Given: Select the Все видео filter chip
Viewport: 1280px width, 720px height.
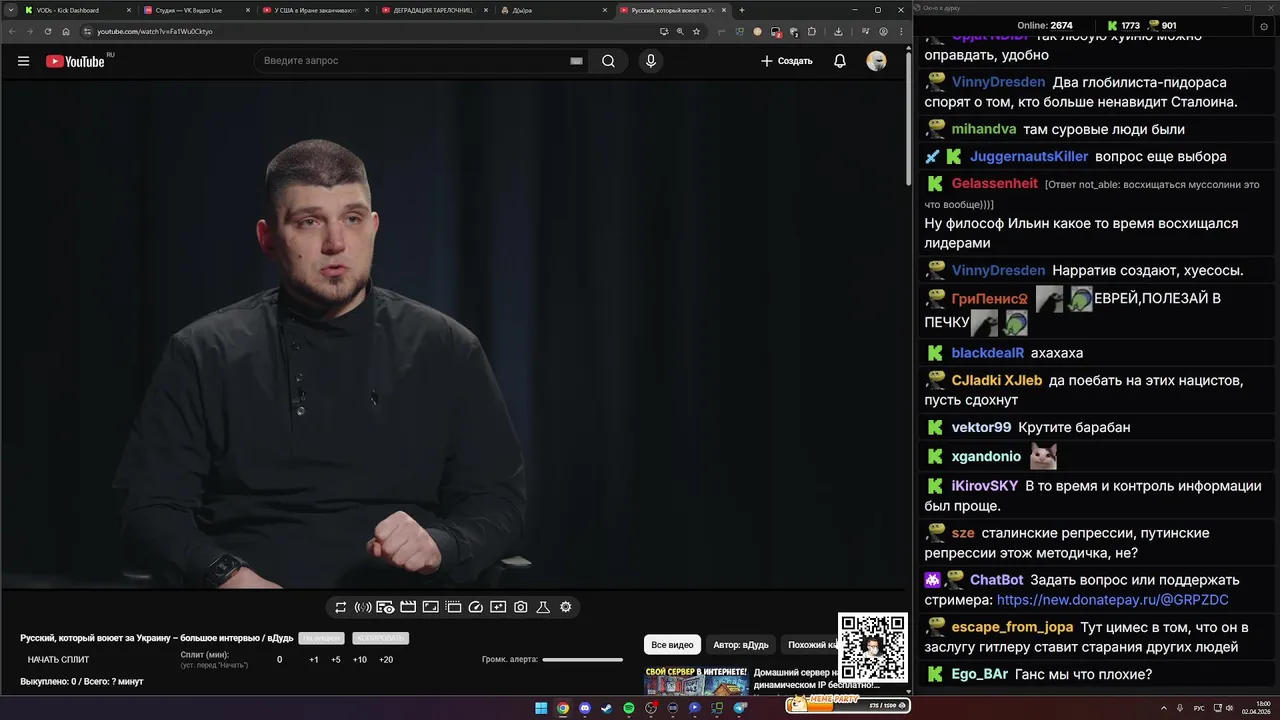Looking at the screenshot, I should (672, 645).
